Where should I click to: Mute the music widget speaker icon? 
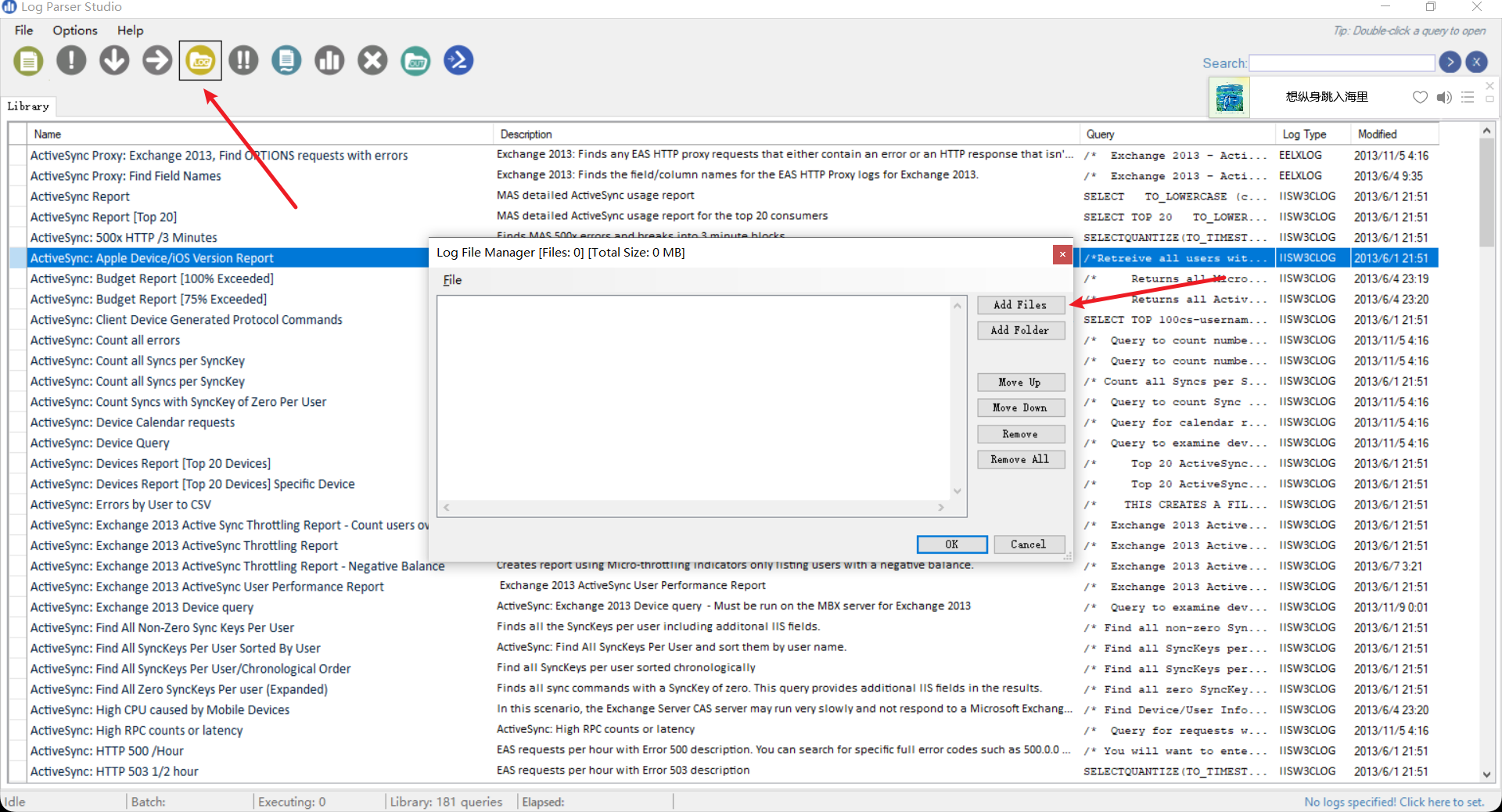(x=1444, y=97)
